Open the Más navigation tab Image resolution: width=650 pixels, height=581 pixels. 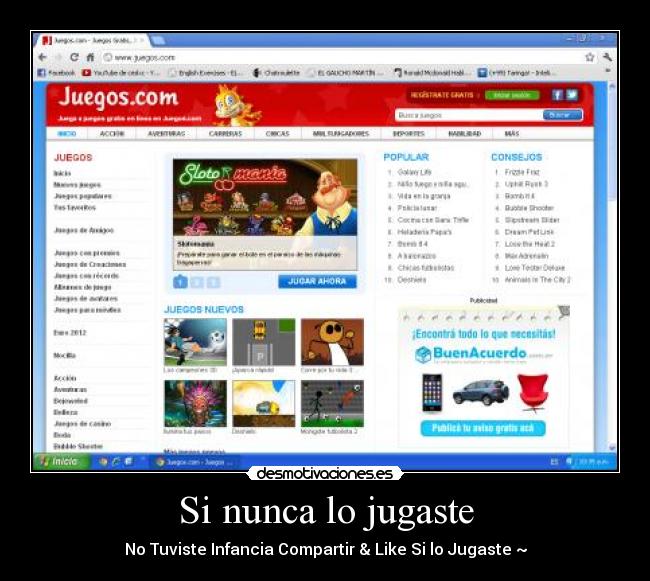coord(512,133)
